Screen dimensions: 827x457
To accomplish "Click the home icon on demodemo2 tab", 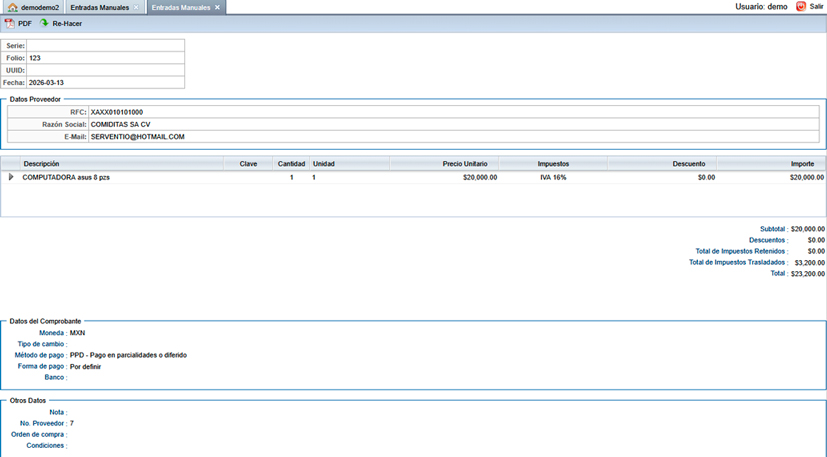I will click(x=12, y=7).
